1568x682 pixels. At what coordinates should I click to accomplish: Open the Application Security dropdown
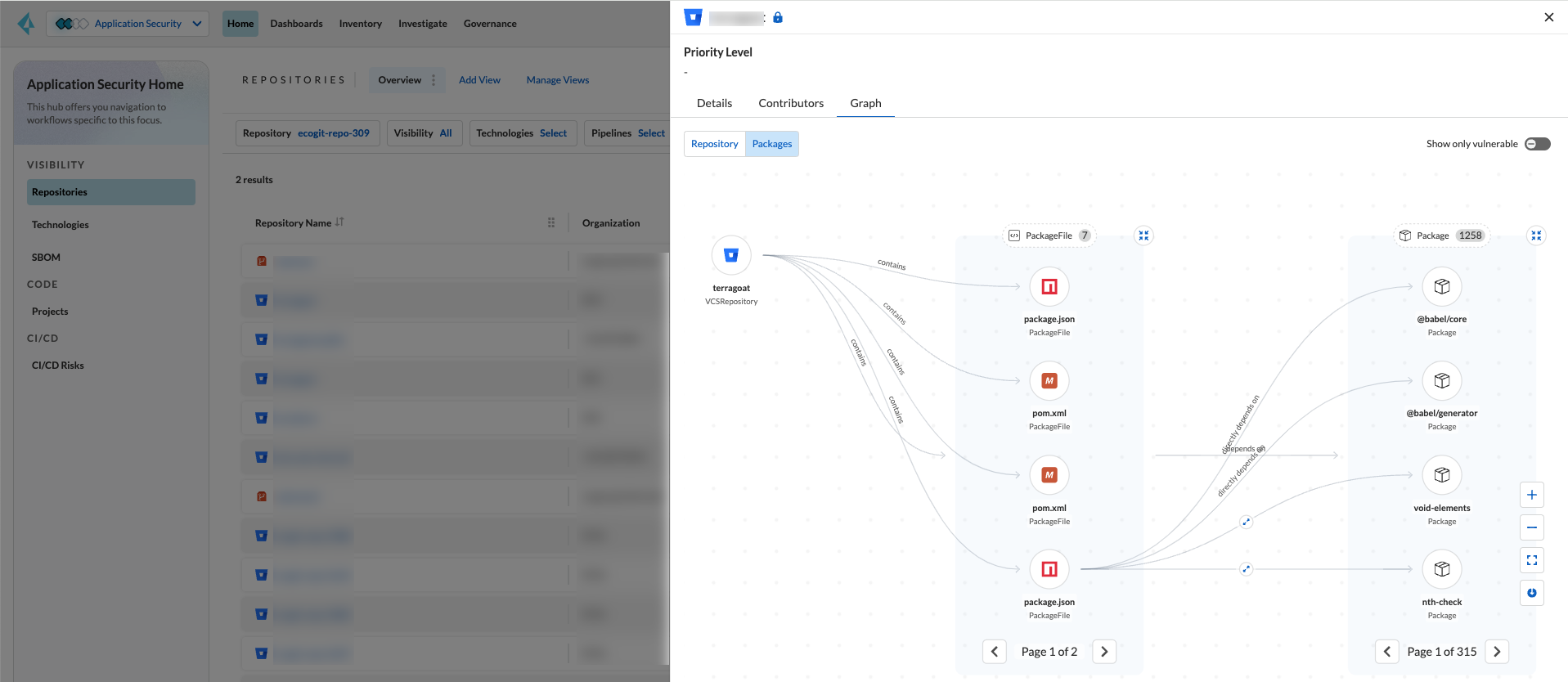(128, 24)
